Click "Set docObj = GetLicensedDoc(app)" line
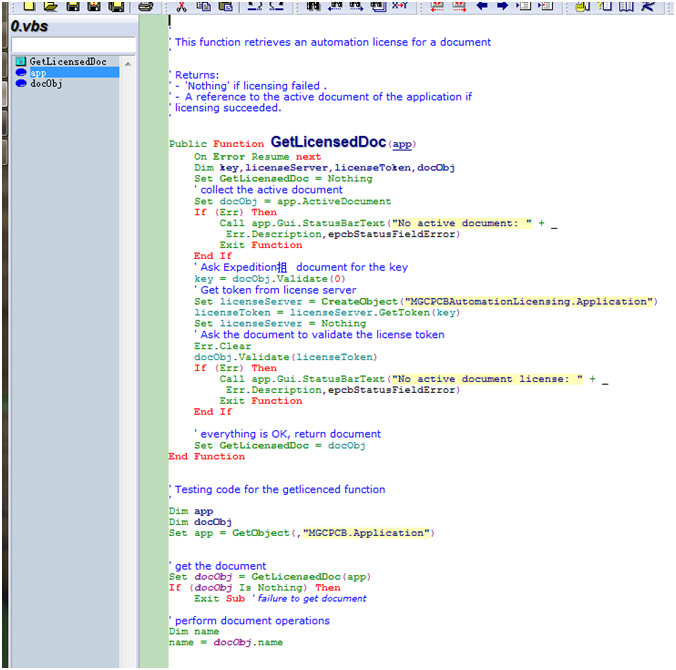676x670 pixels. (270, 577)
